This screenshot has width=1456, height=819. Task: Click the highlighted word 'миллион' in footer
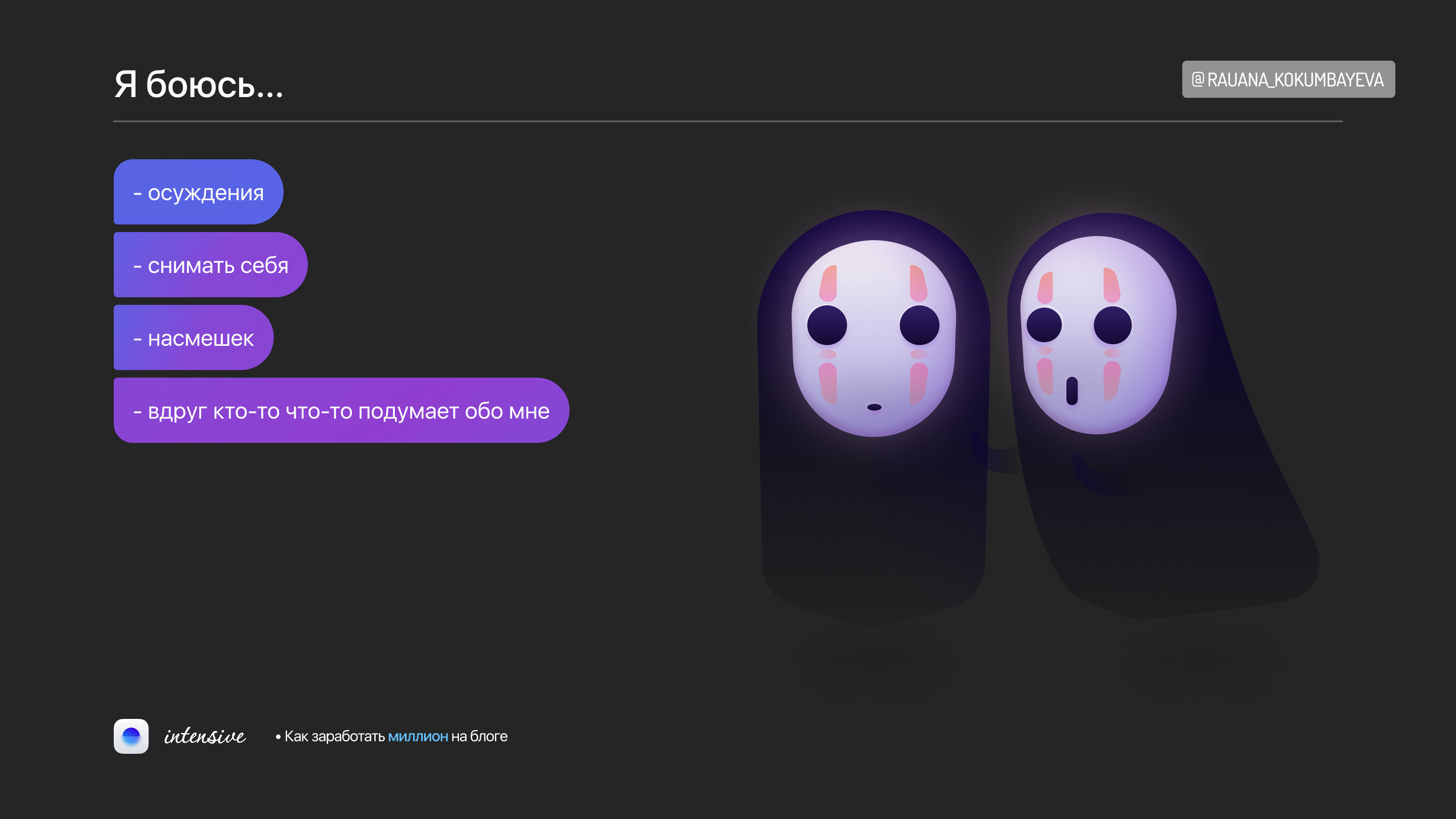(x=418, y=737)
